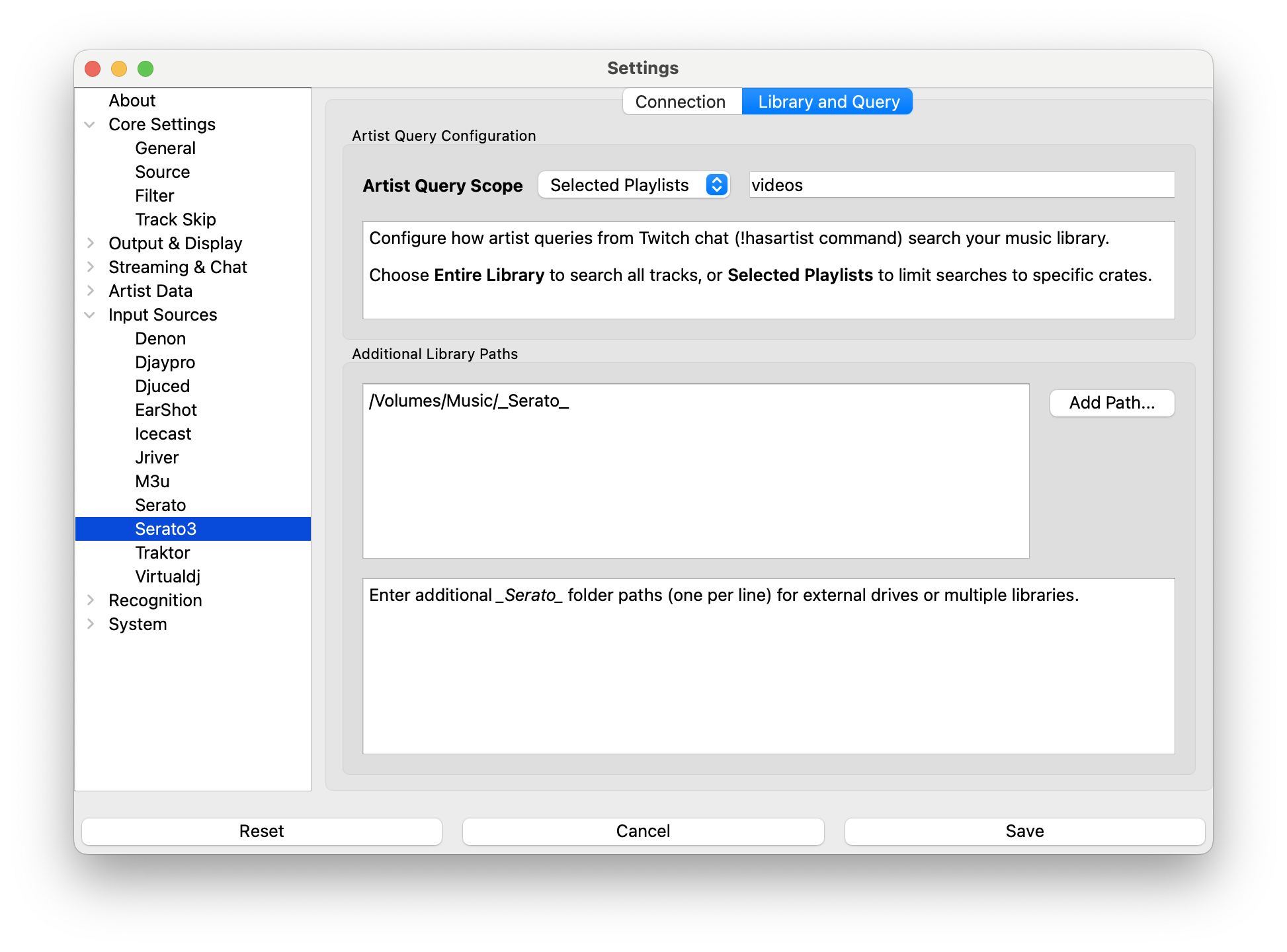
Task: Open the Artist Query Scope dropdown
Action: pyautogui.click(x=634, y=185)
